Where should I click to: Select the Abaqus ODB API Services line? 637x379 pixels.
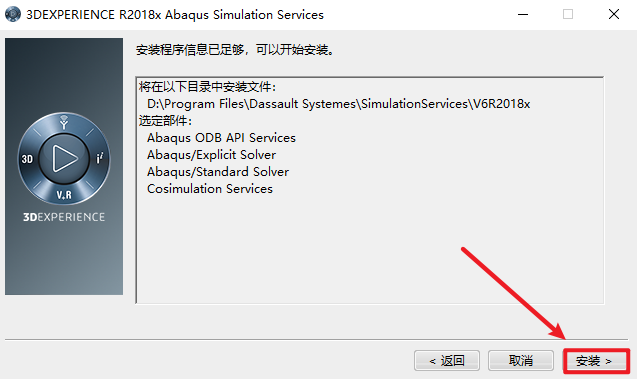tap(221, 138)
